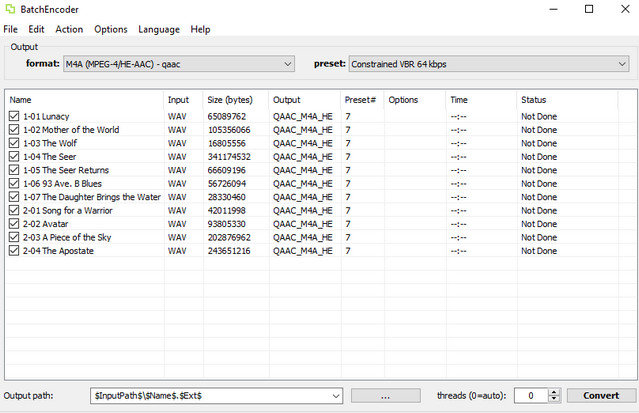This screenshot has height=413, width=639.
Task: Click size value 243651216
Action: (229, 251)
